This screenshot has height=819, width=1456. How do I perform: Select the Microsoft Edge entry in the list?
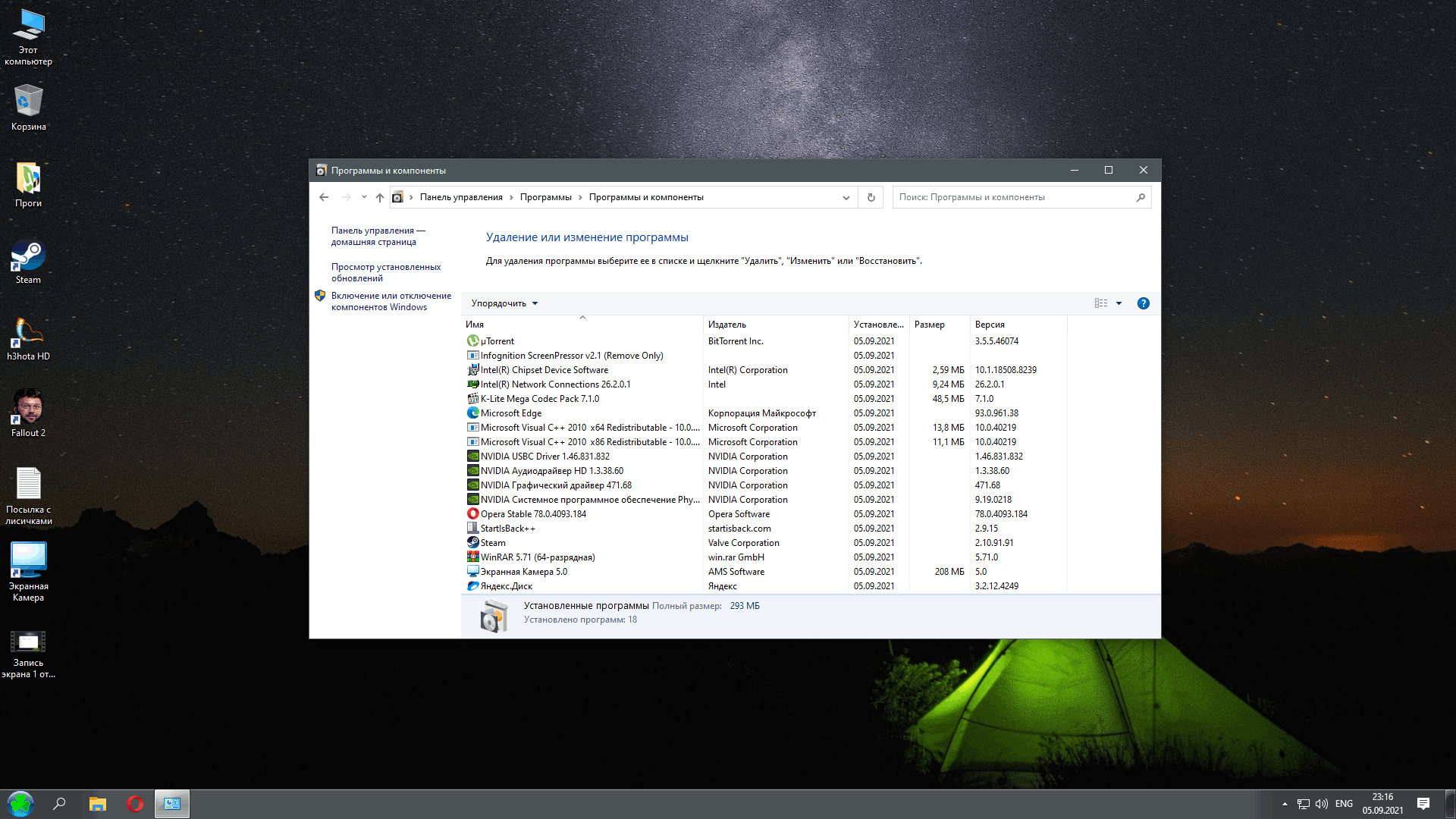point(510,413)
